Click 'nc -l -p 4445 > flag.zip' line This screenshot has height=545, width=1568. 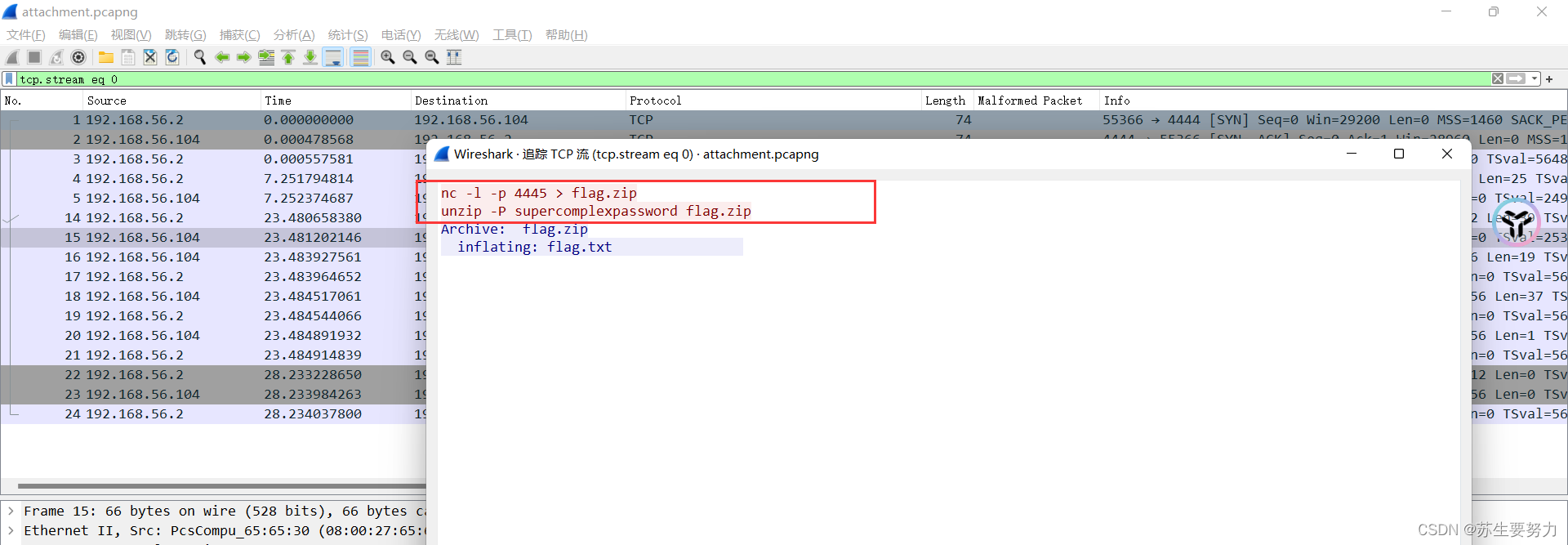click(x=539, y=194)
